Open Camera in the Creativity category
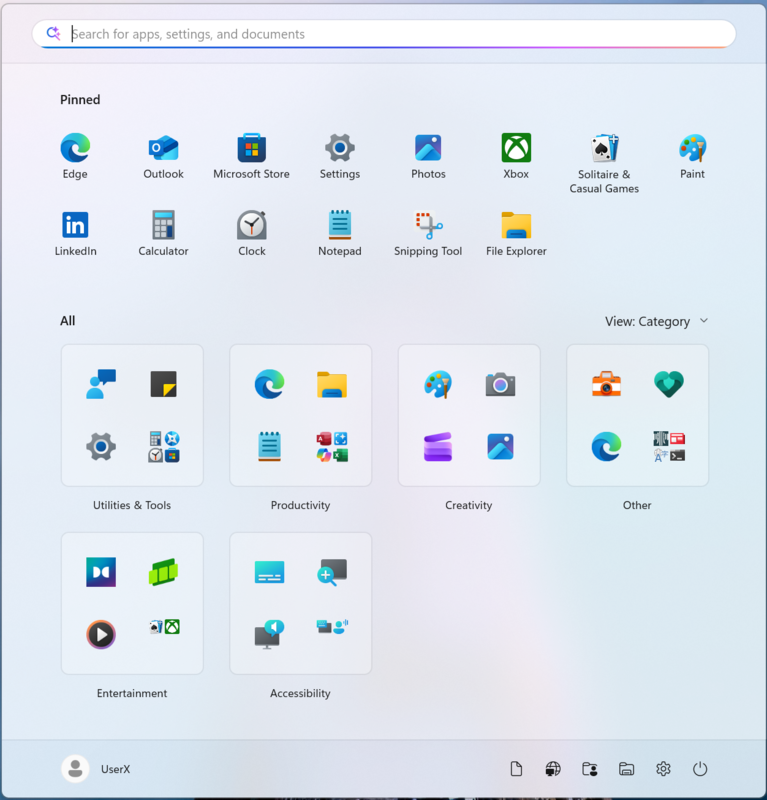767x800 pixels. tap(500, 385)
